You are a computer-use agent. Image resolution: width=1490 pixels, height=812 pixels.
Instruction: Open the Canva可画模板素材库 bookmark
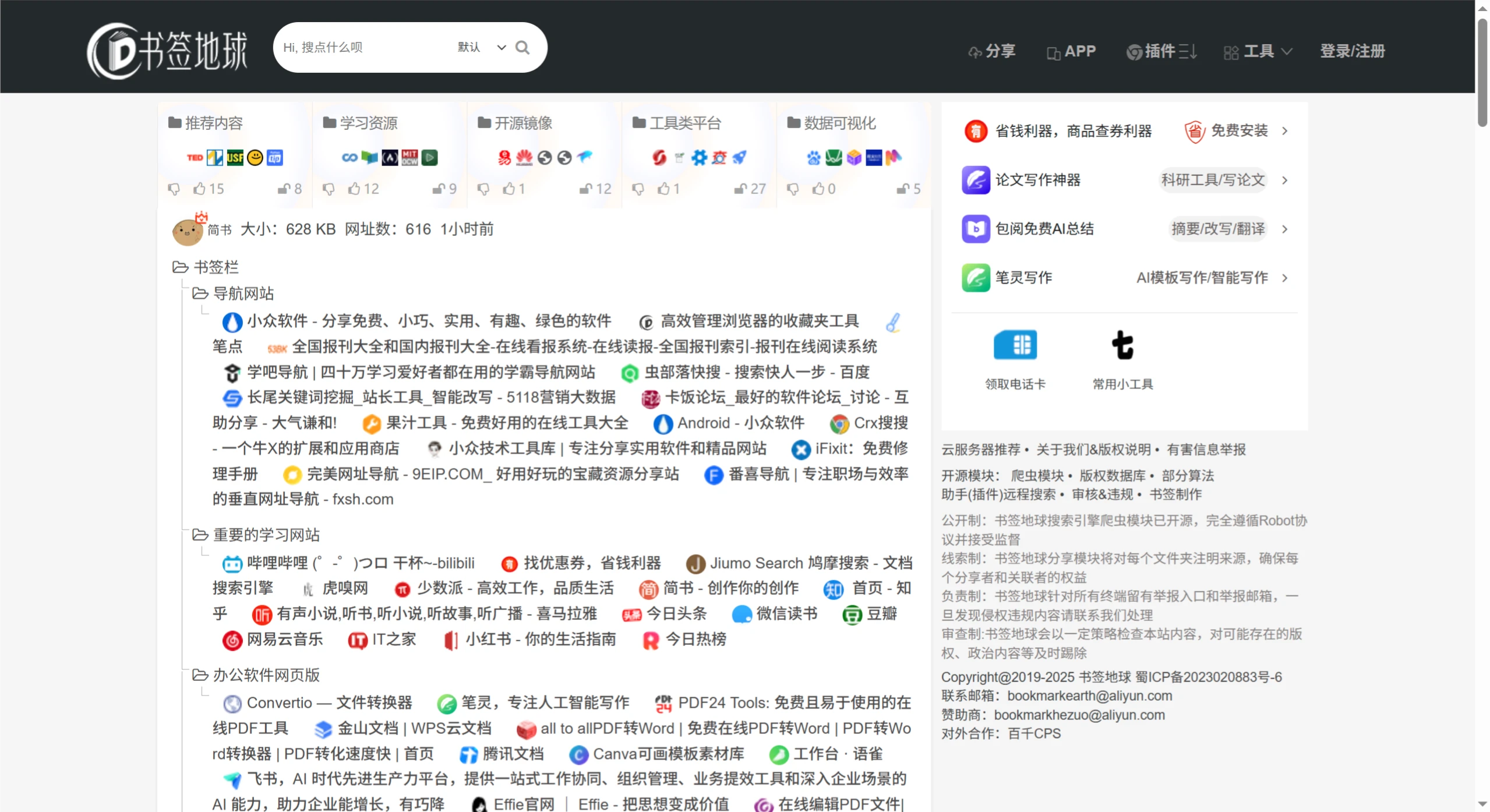pyautogui.click(x=668, y=753)
